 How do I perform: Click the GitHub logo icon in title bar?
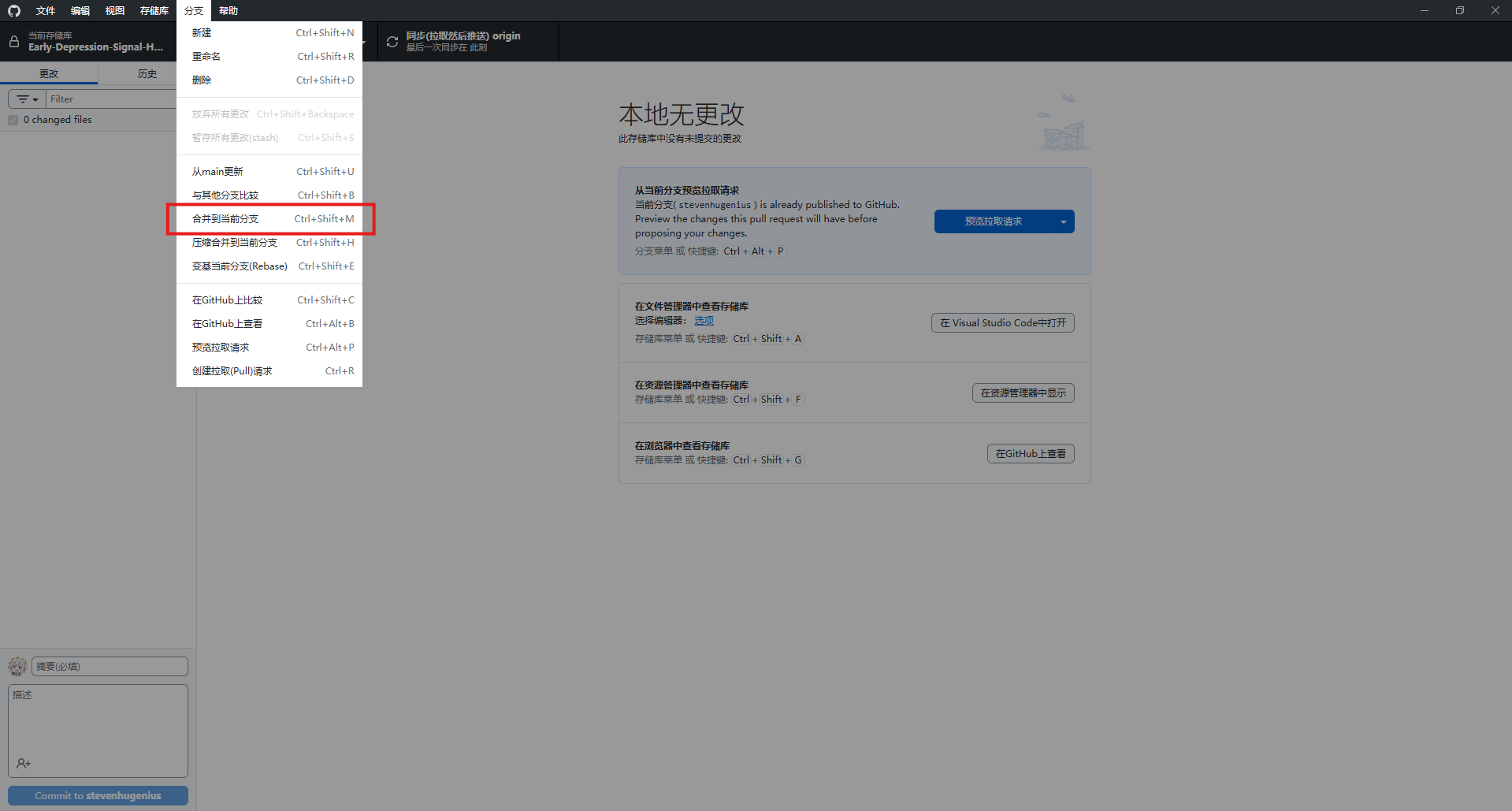coord(14,10)
